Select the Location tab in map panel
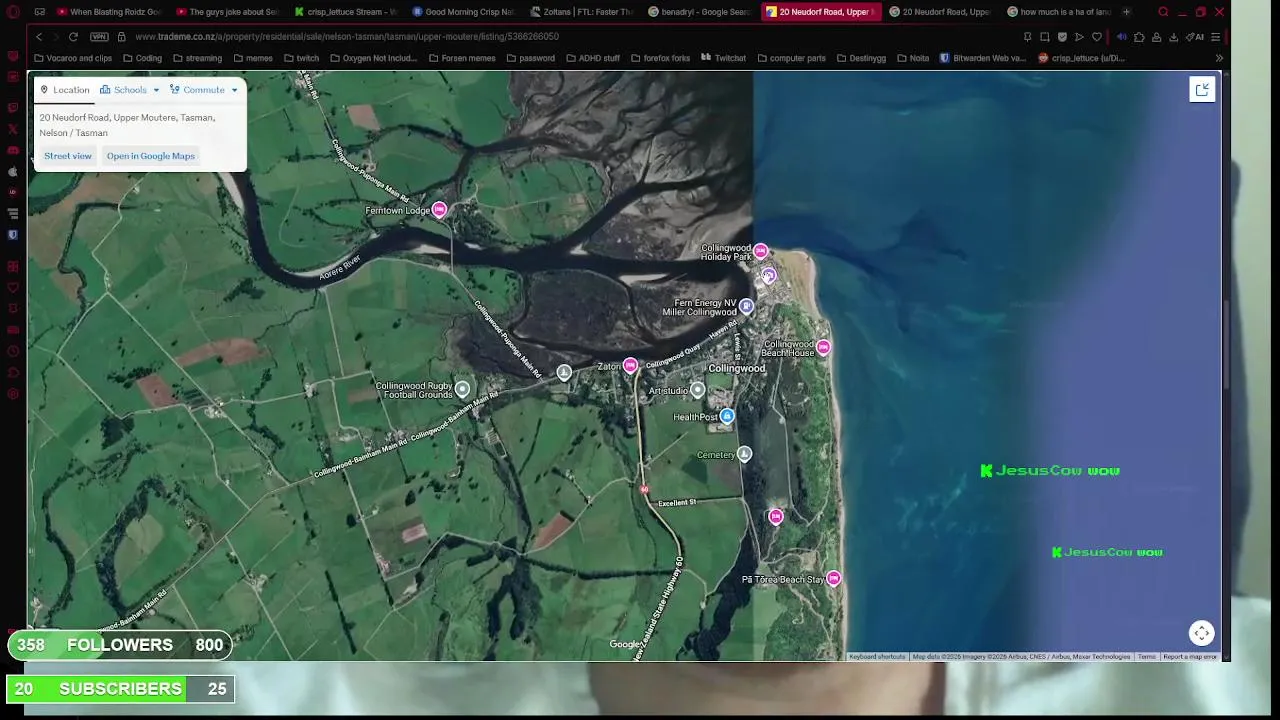 pos(65,90)
